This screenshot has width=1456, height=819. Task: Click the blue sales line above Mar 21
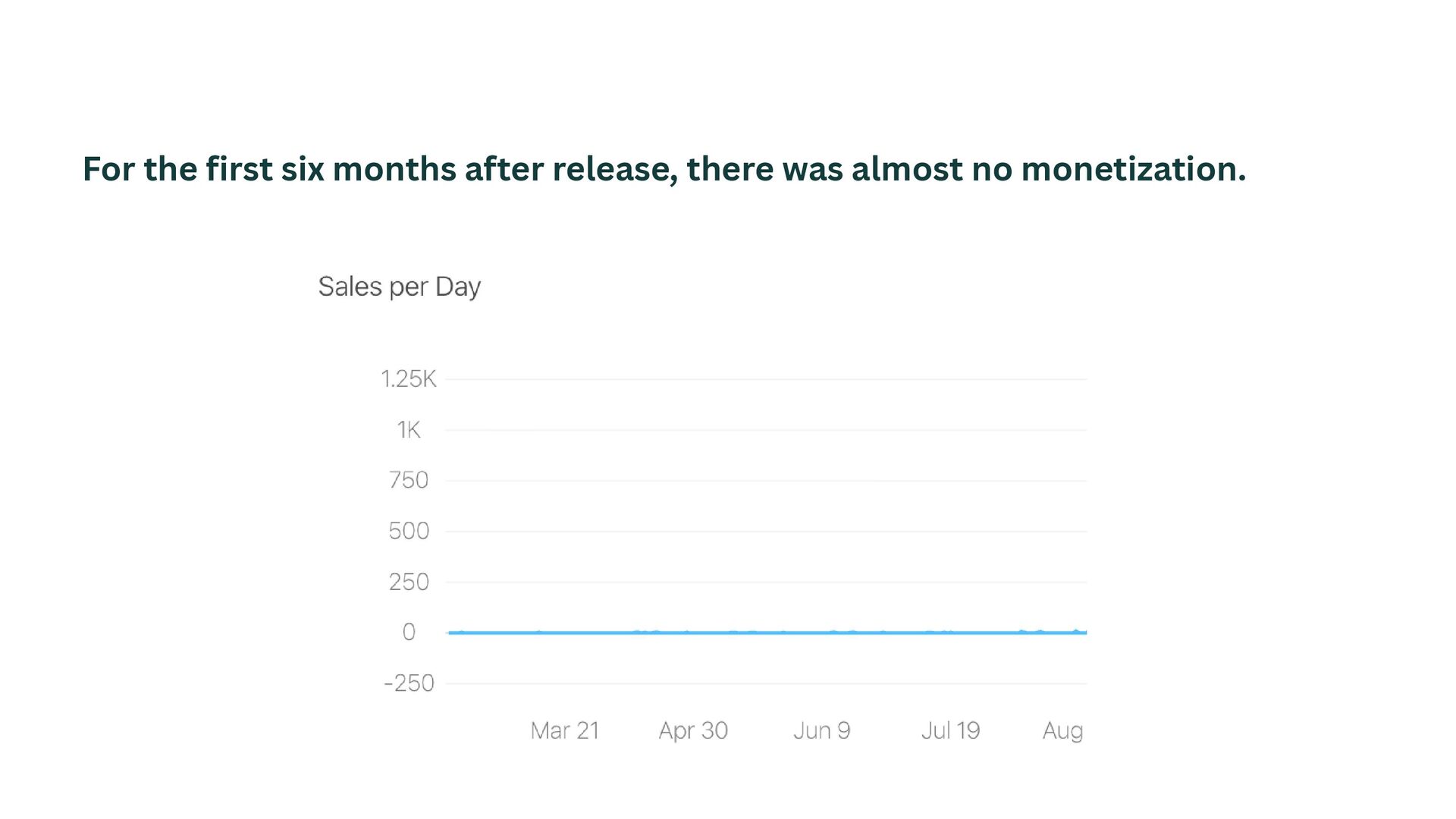pos(565,632)
